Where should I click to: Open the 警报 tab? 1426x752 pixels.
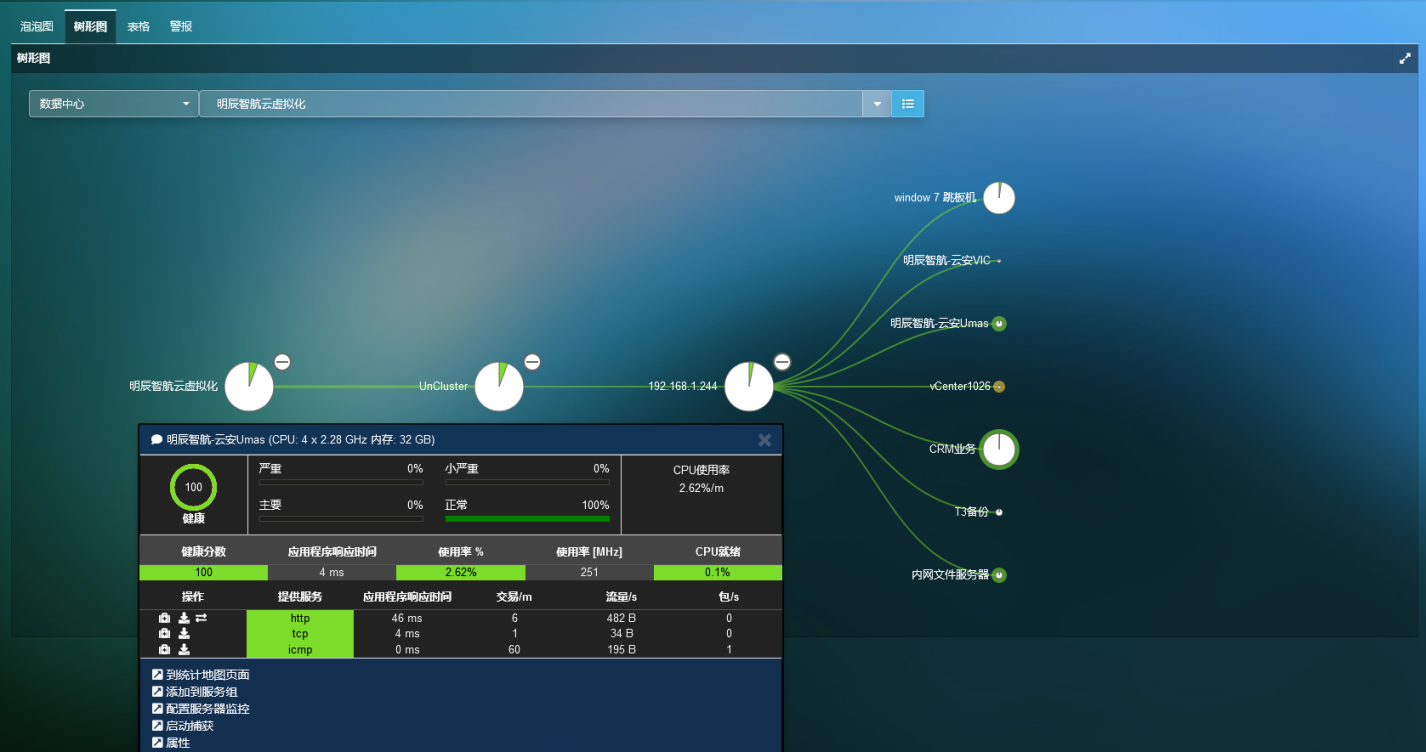tap(181, 27)
